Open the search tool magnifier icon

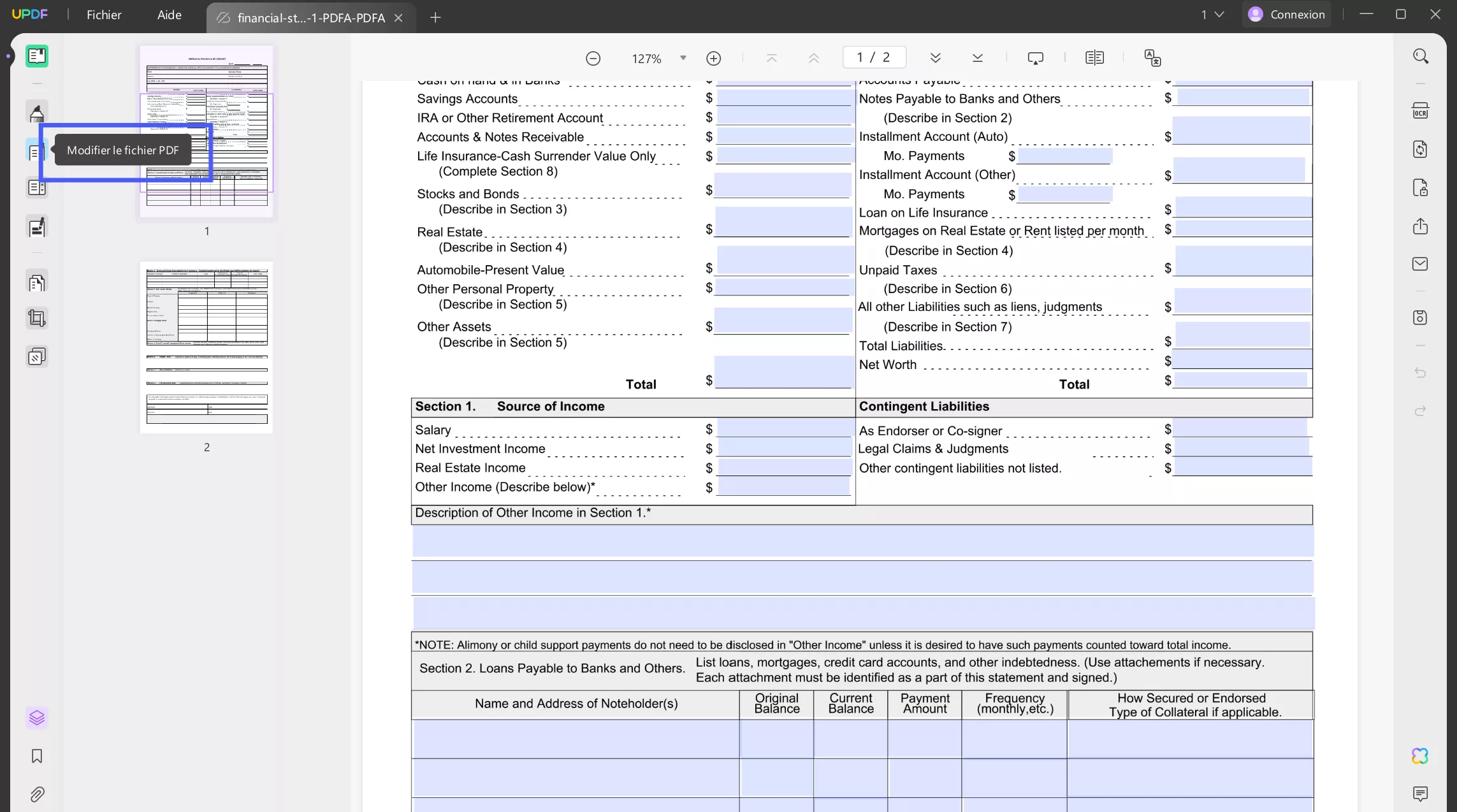[1420, 56]
